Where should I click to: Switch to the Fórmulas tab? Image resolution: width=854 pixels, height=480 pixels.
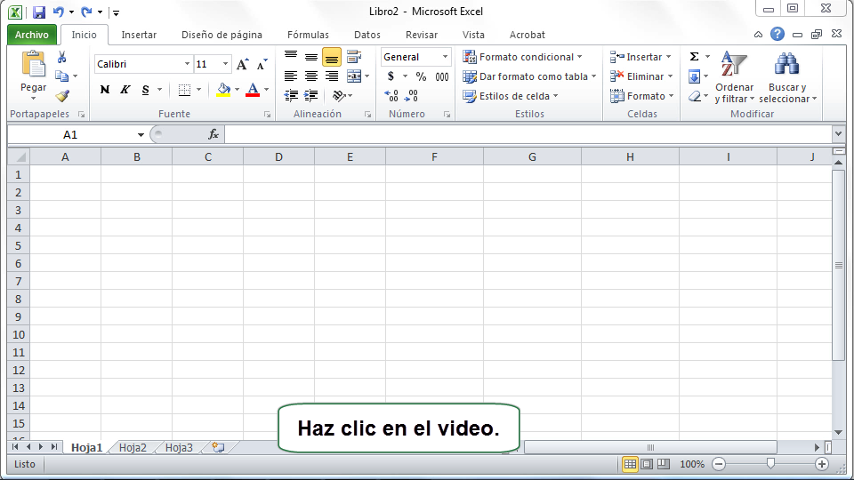(308, 34)
